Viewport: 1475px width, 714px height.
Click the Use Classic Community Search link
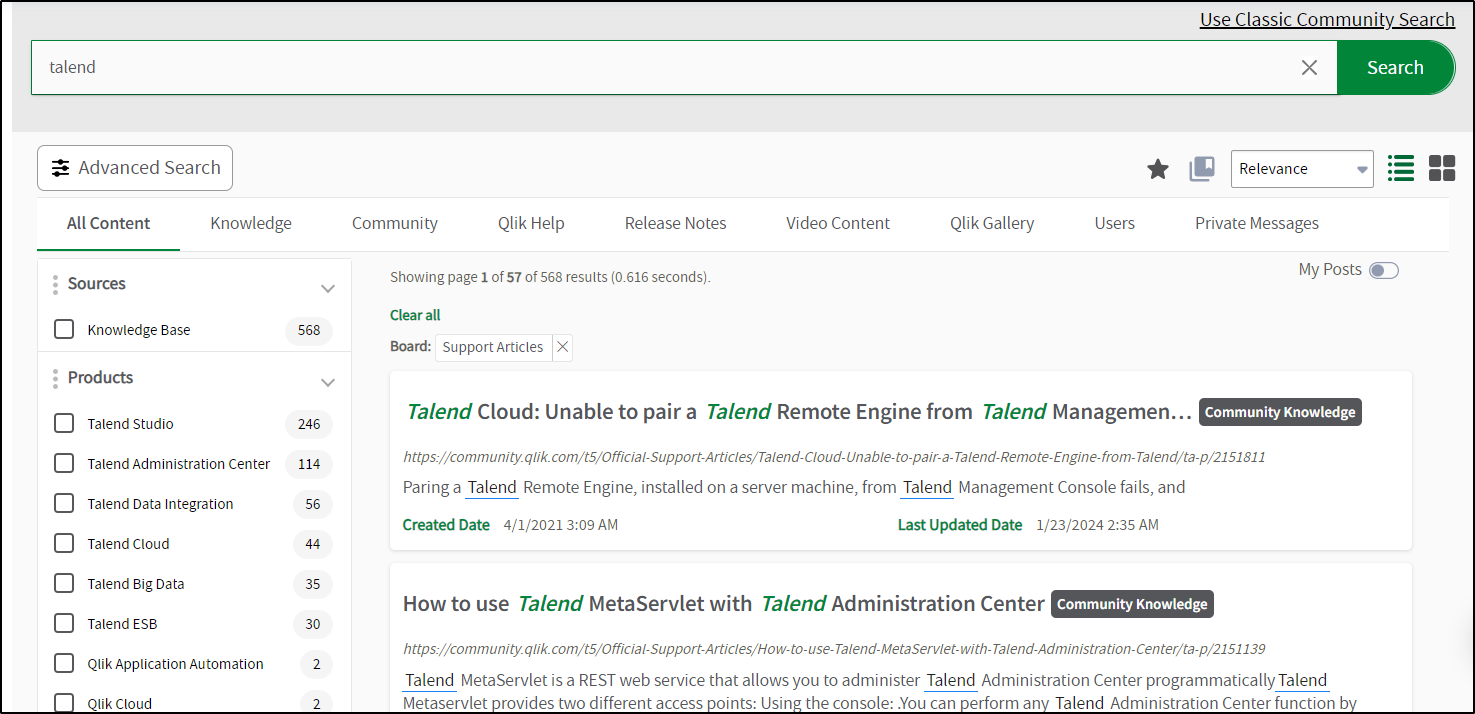(x=1327, y=19)
